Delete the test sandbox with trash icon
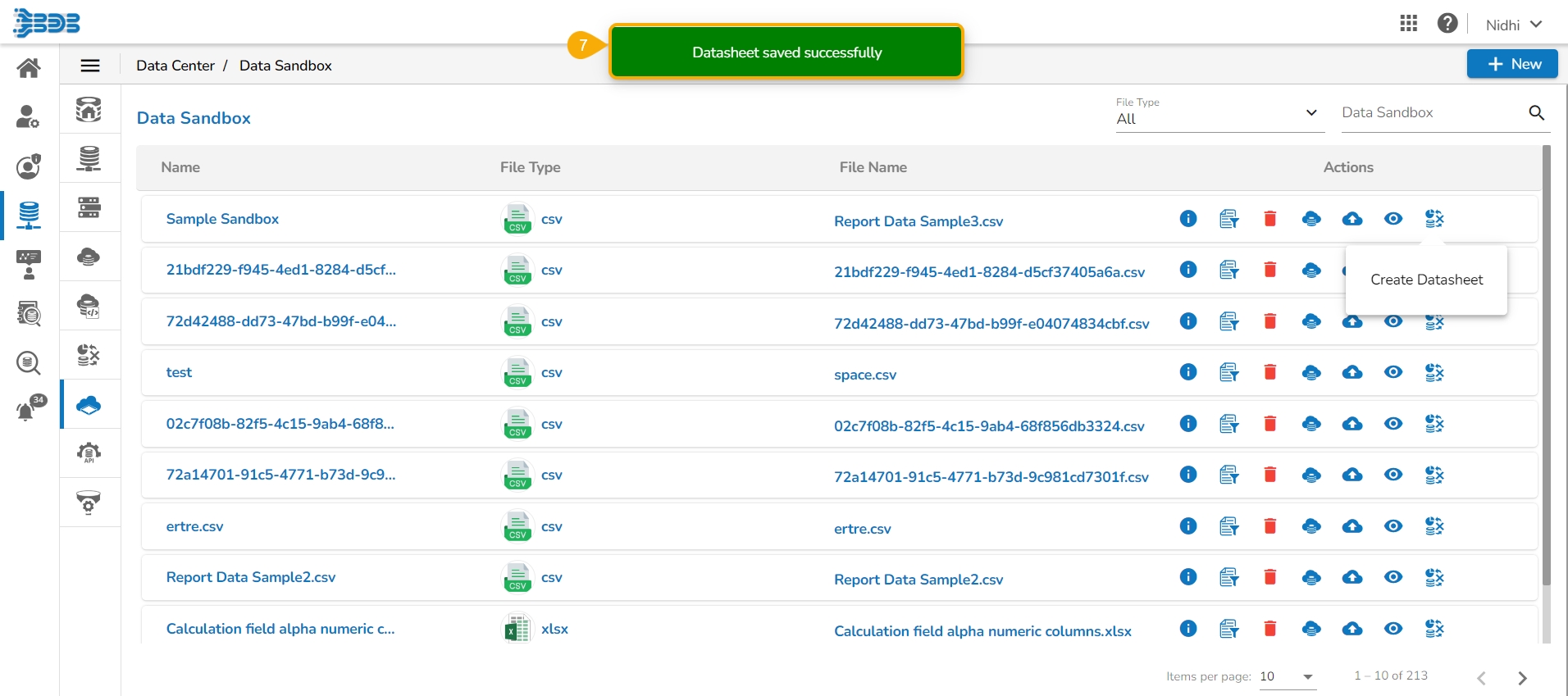This screenshot has width=1568, height=696. pyautogui.click(x=1270, y=372)
